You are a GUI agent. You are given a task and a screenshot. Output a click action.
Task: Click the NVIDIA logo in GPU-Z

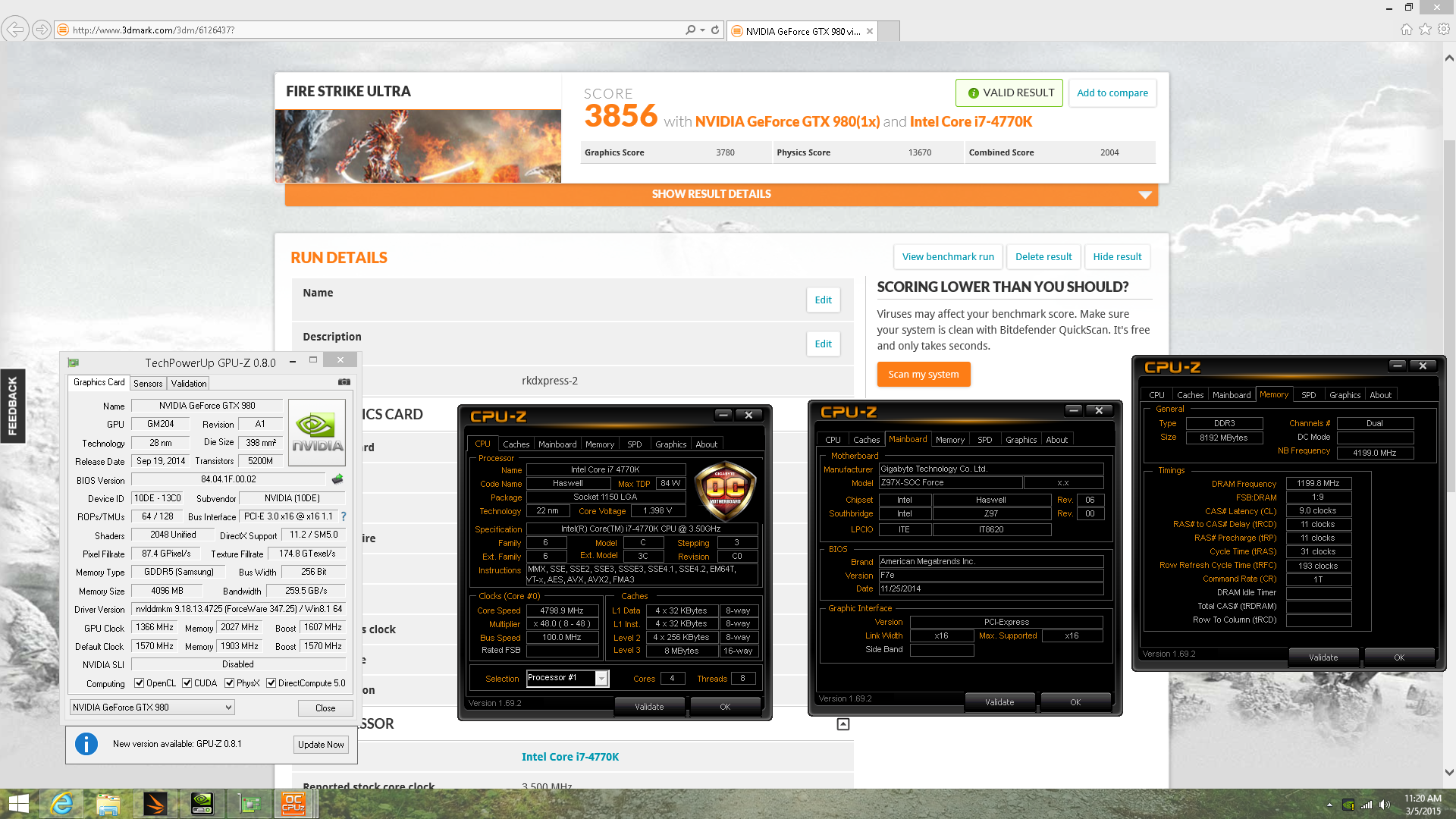point(317,432)
